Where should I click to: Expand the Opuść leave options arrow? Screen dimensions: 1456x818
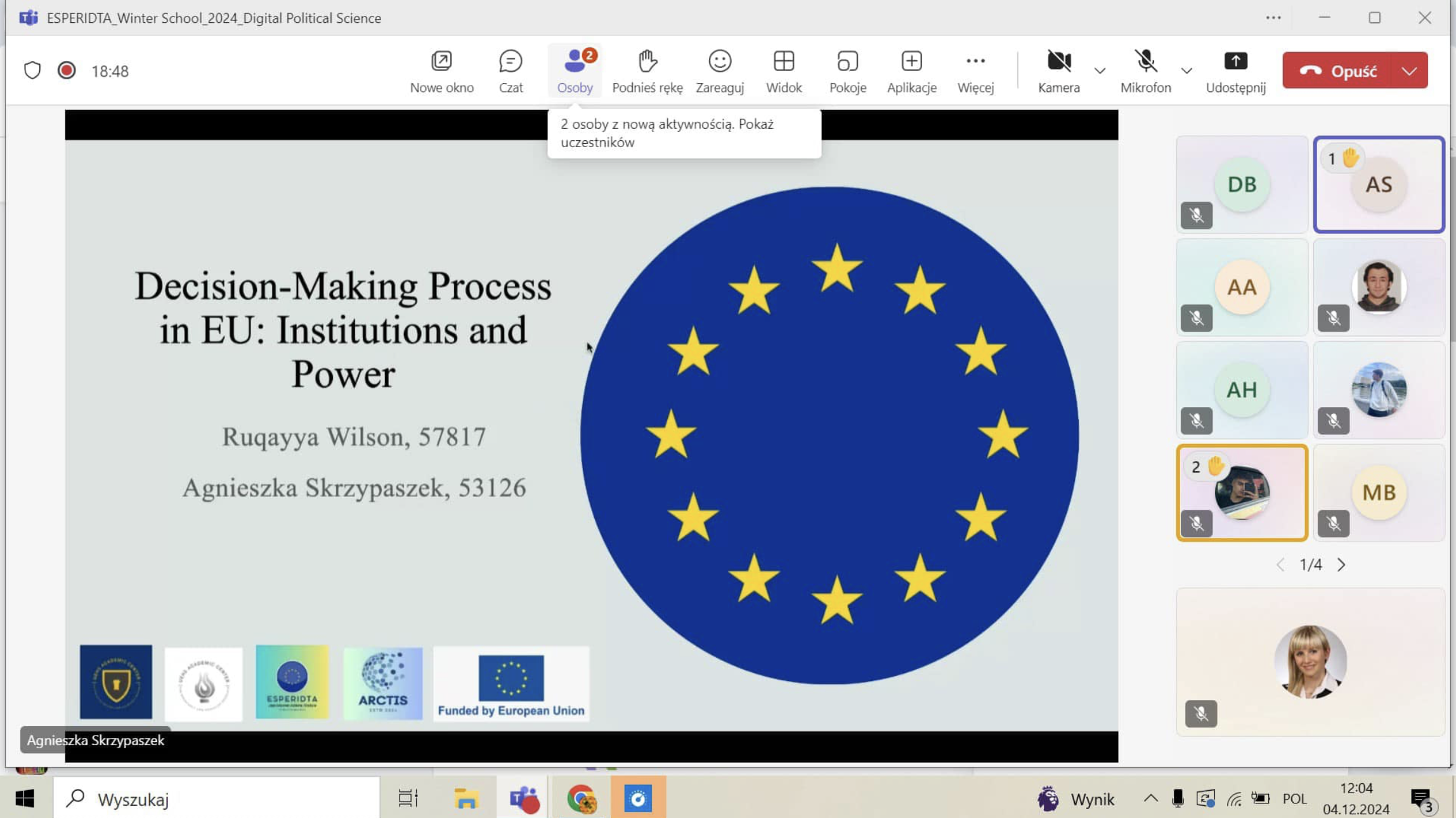click(x=1409, y=71)
